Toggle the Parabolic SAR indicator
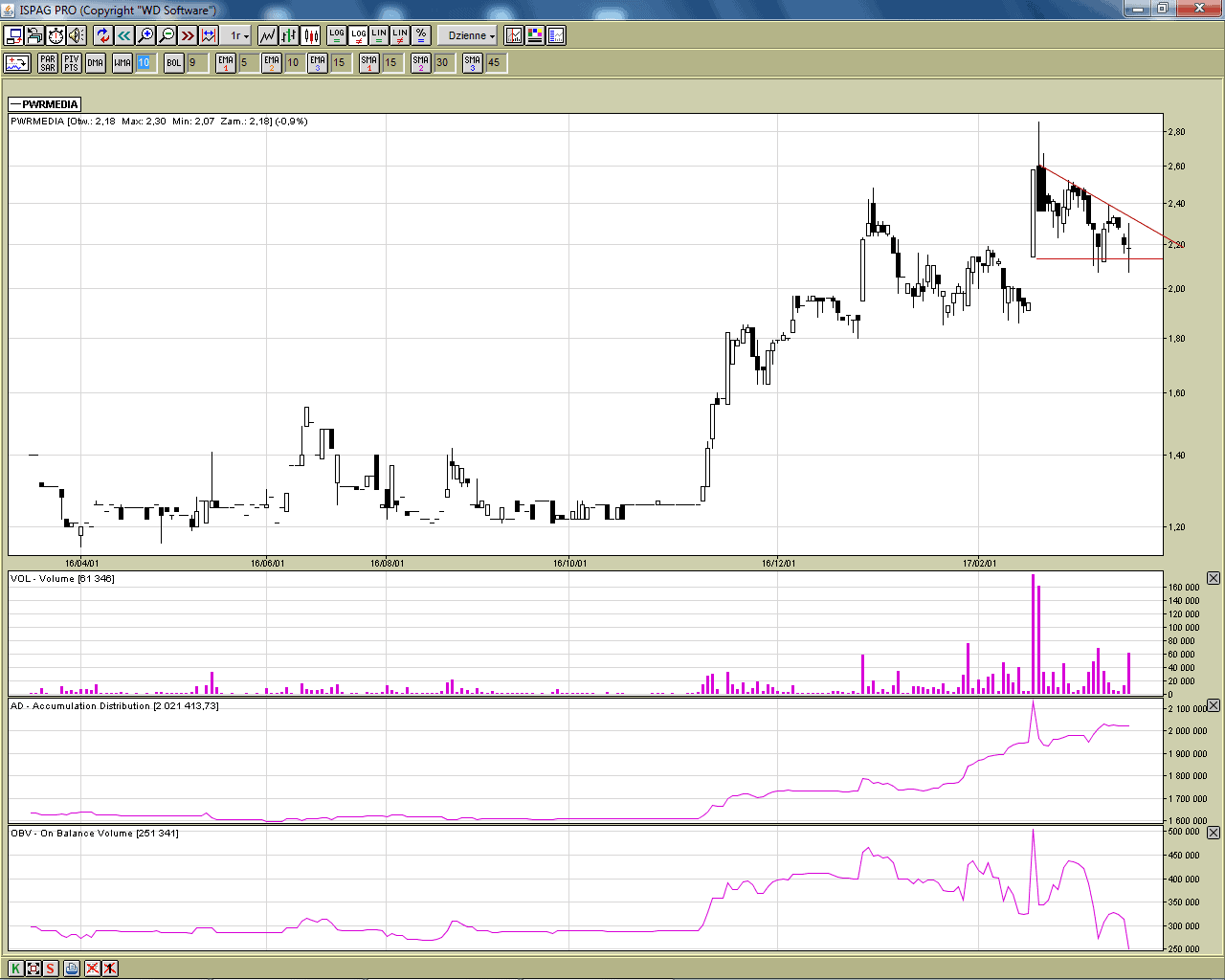This screenshot has height=980, width=1225. [x=48, y=63]
